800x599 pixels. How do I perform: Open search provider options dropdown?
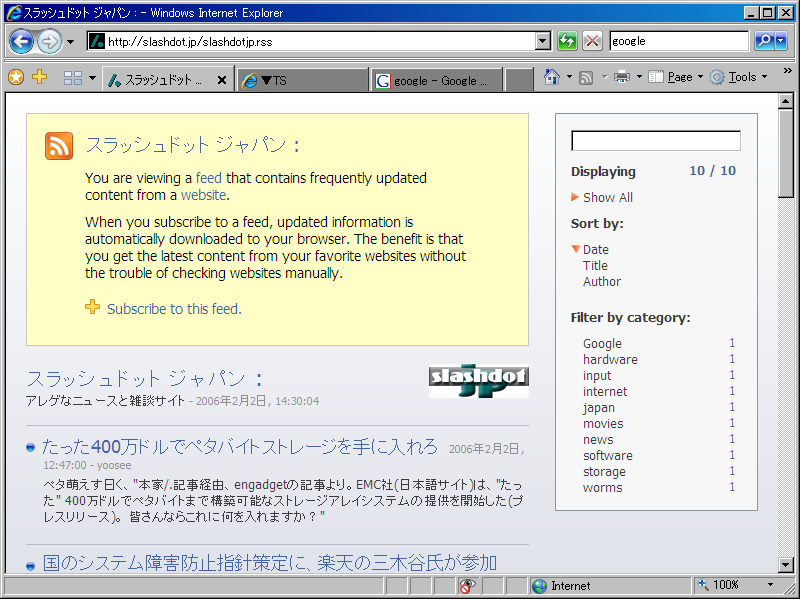(781, 41)
